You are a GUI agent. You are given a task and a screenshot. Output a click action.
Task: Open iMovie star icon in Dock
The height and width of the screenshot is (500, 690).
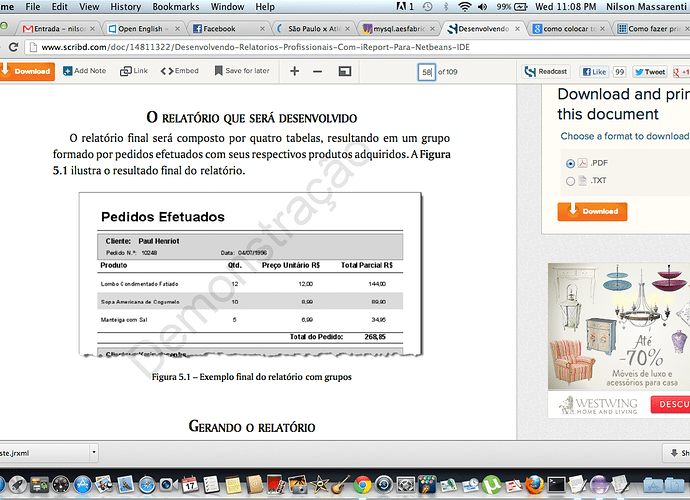[x=319, y=484]
